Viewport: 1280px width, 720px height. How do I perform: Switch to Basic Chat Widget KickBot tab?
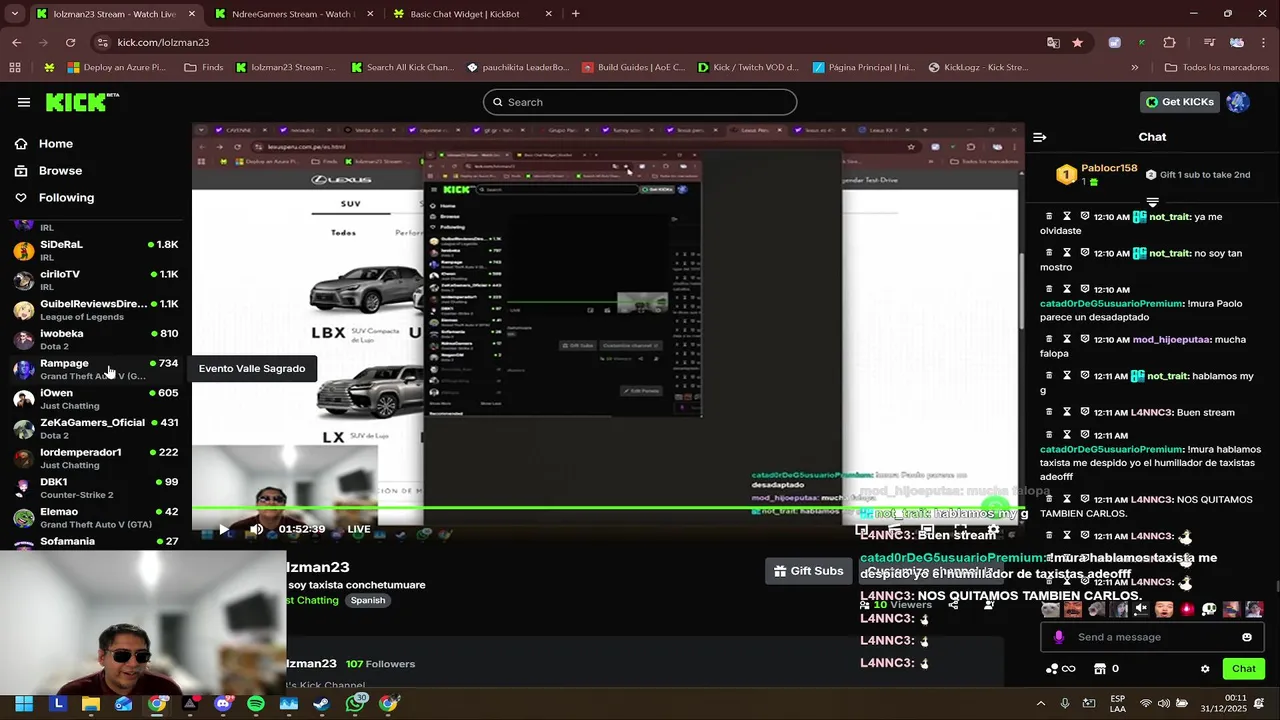(x=470, y=14)
